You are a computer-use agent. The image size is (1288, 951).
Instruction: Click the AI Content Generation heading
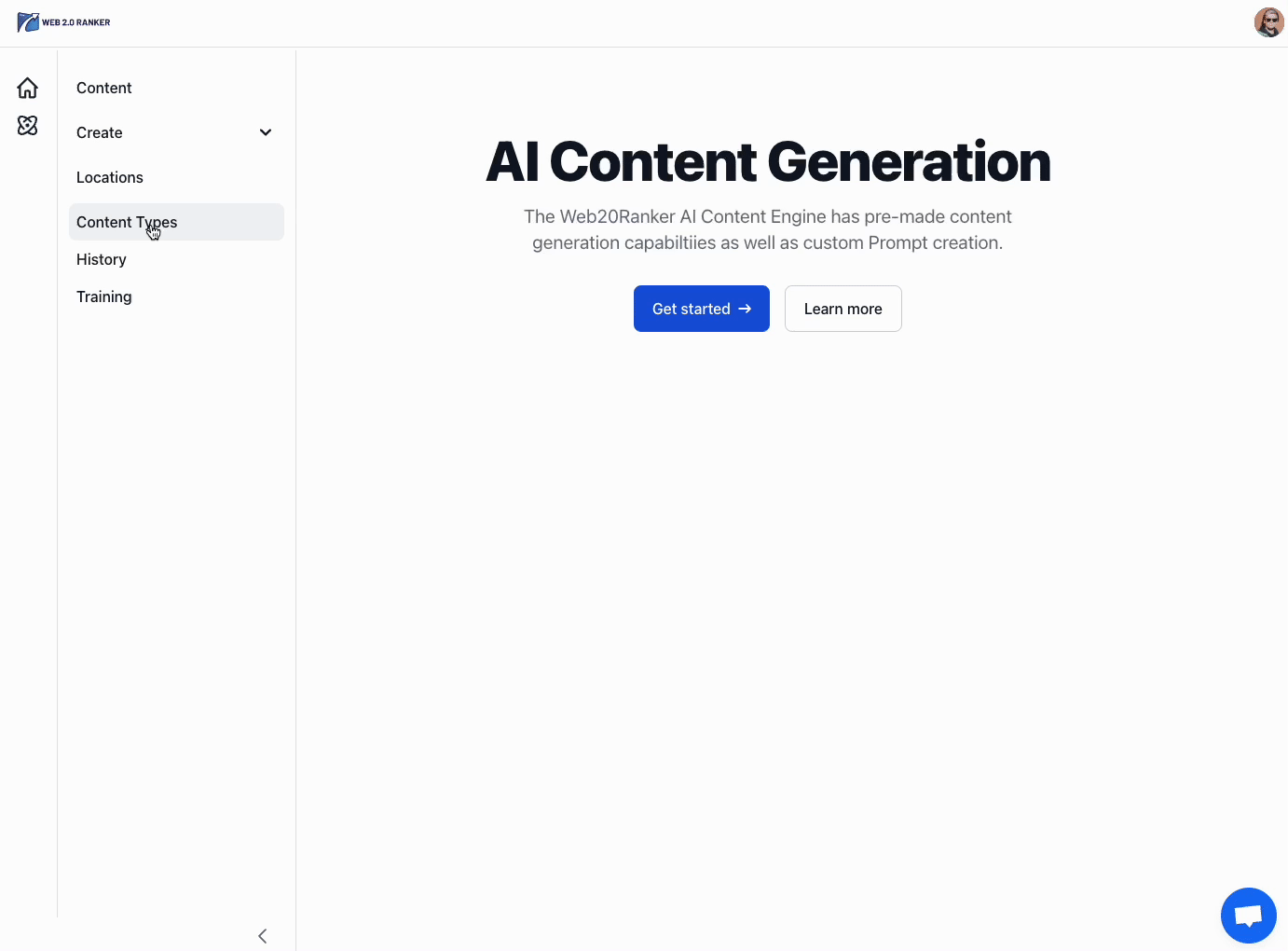click(x=768, y=161)
